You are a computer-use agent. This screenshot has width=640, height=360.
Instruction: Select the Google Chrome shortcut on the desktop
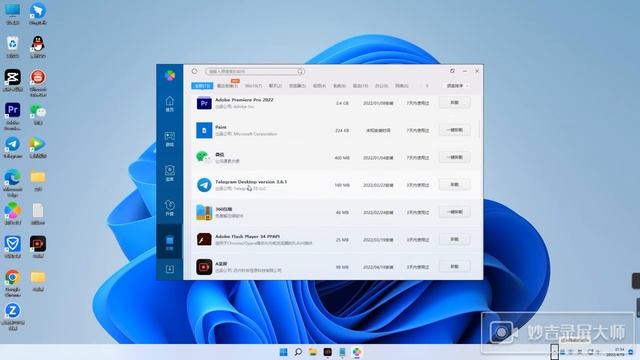tap(13, 283)
